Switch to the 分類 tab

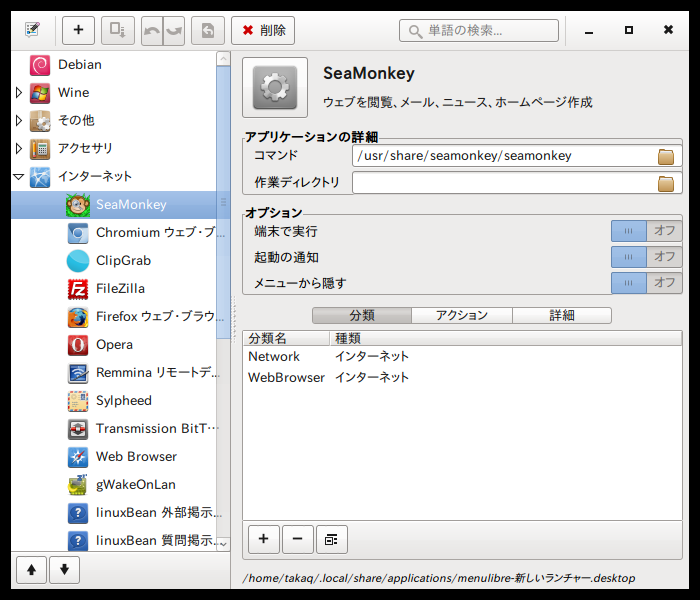362,315
